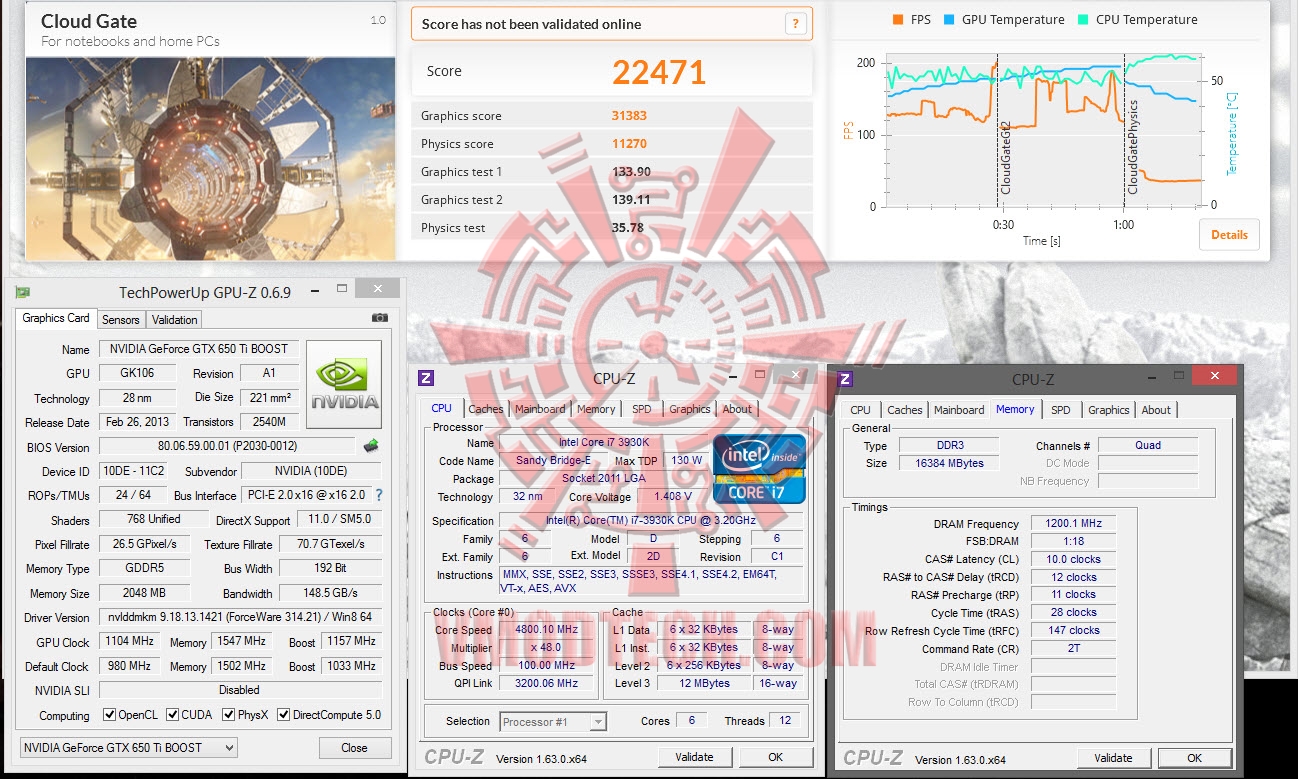Image resolution: width=1298 pixels, height=779 pixels.
Task: Open About tab in CPU-Z processor window
Action: pos(737,409)
